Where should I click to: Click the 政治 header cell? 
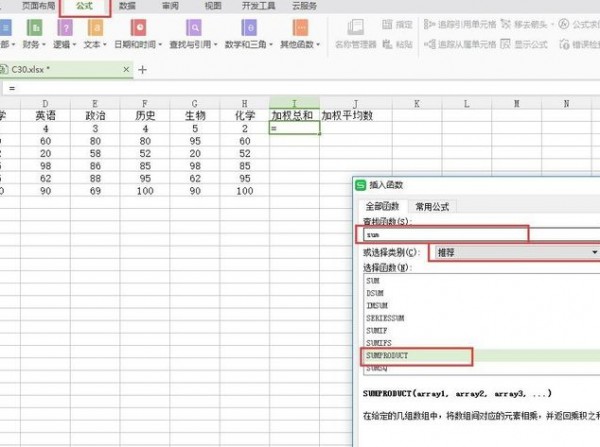click(95, 116)
